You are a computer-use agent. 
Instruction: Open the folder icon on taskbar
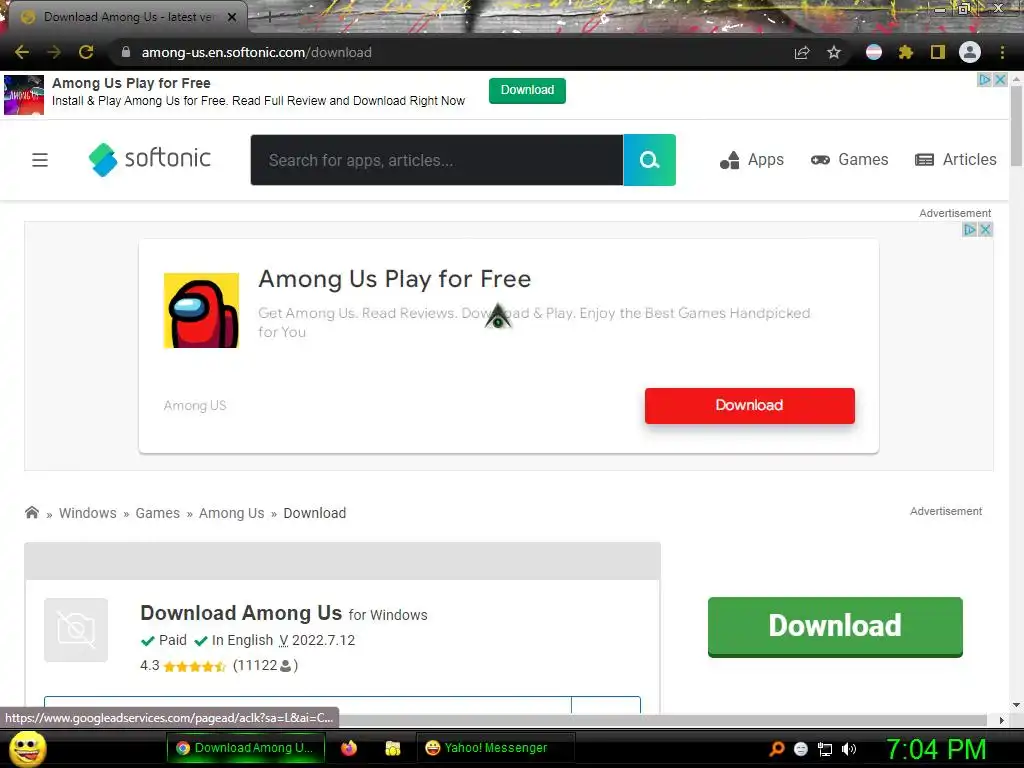(x=392, y=748)
